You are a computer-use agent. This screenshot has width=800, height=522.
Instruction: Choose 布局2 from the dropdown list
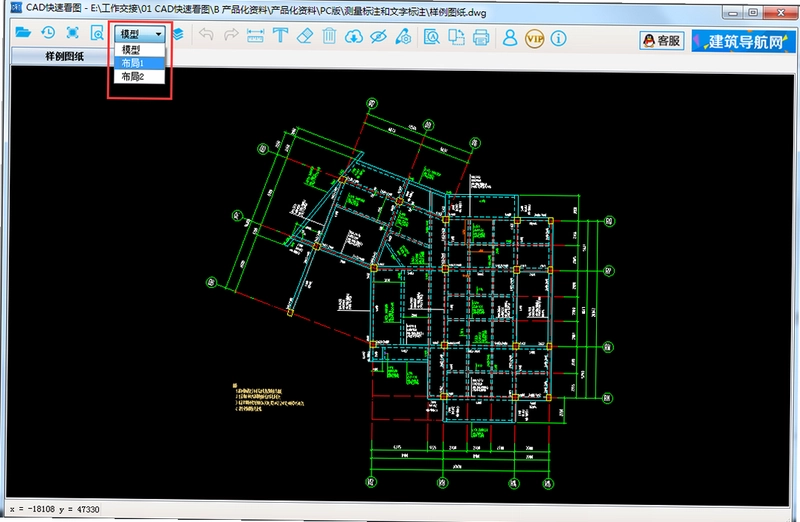pos(140,77)
